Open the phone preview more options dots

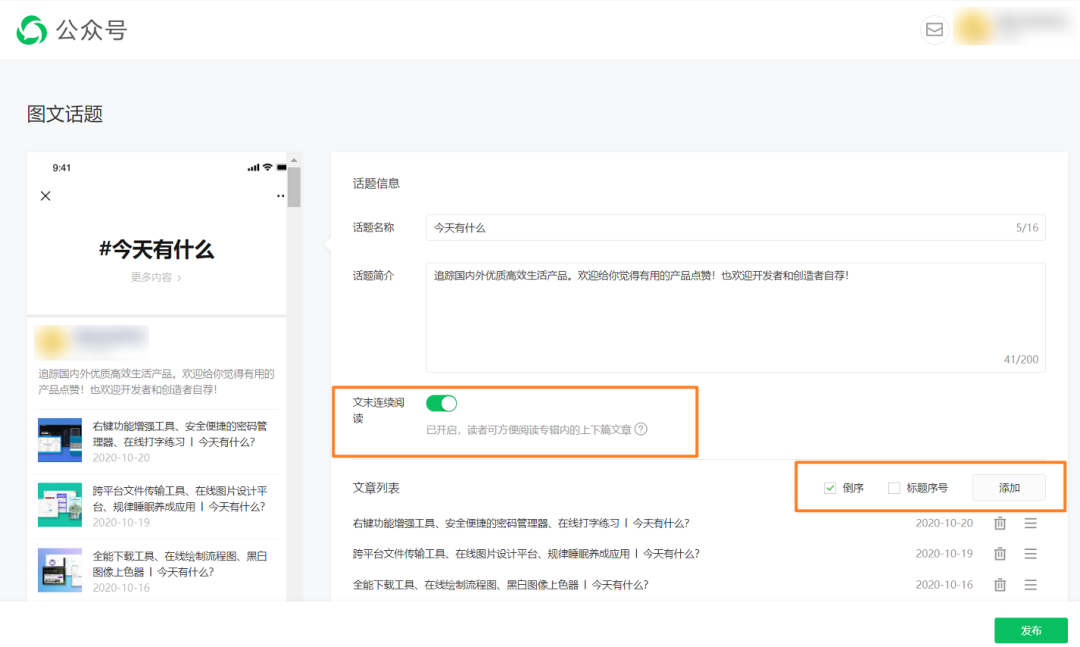pos(280,196)
